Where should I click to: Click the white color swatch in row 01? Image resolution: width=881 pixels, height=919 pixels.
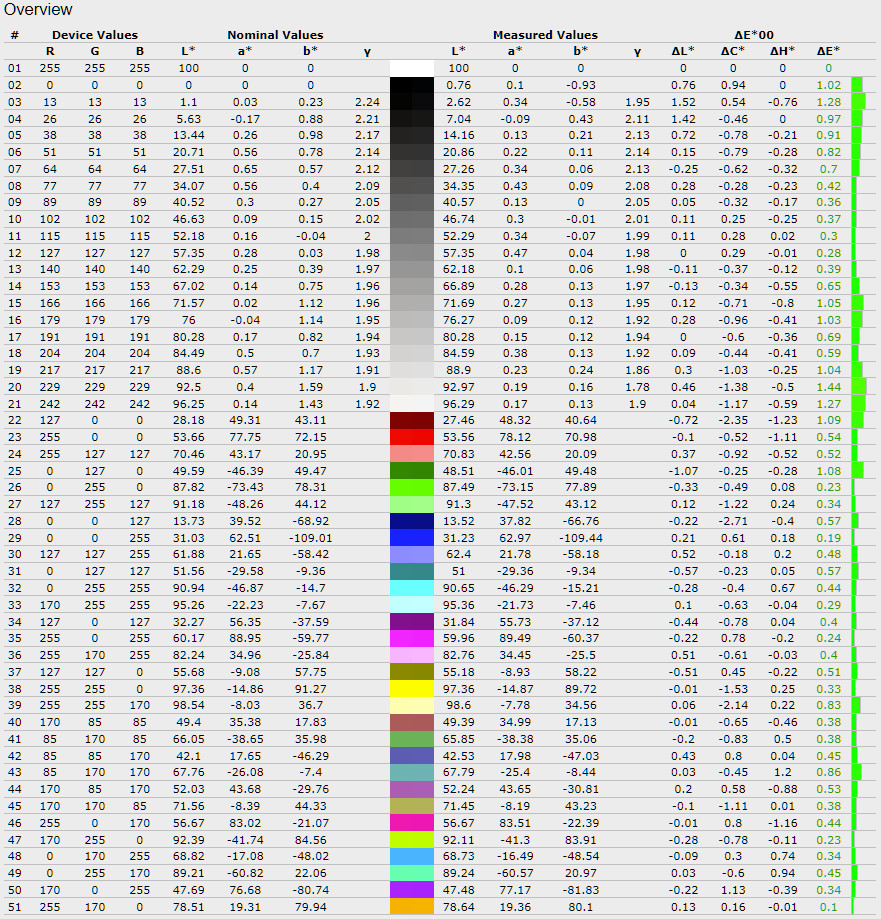coord(411,68)
